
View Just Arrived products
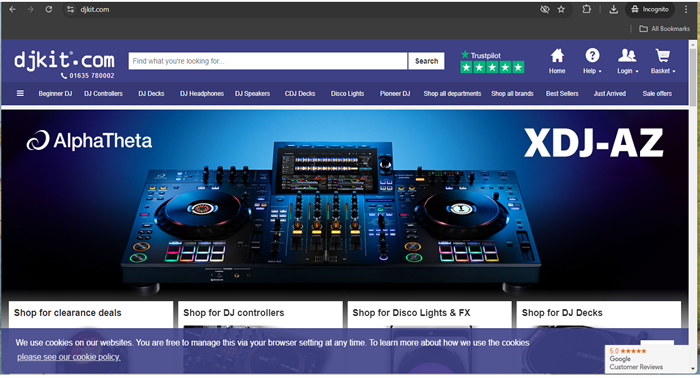(610, 94)
